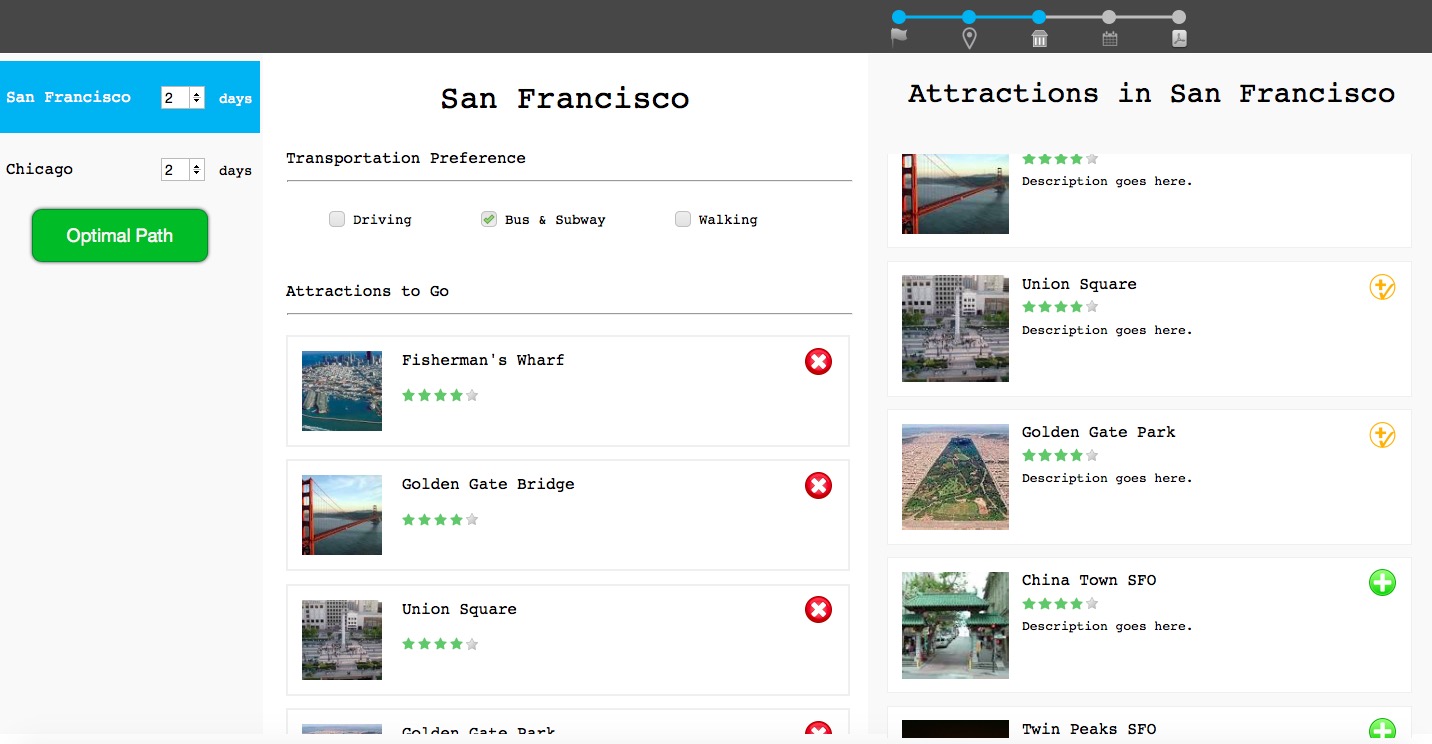Click the PDF document step icon
The width and height of the screenshot is (1432, 744).
[x=1179, y=39]
